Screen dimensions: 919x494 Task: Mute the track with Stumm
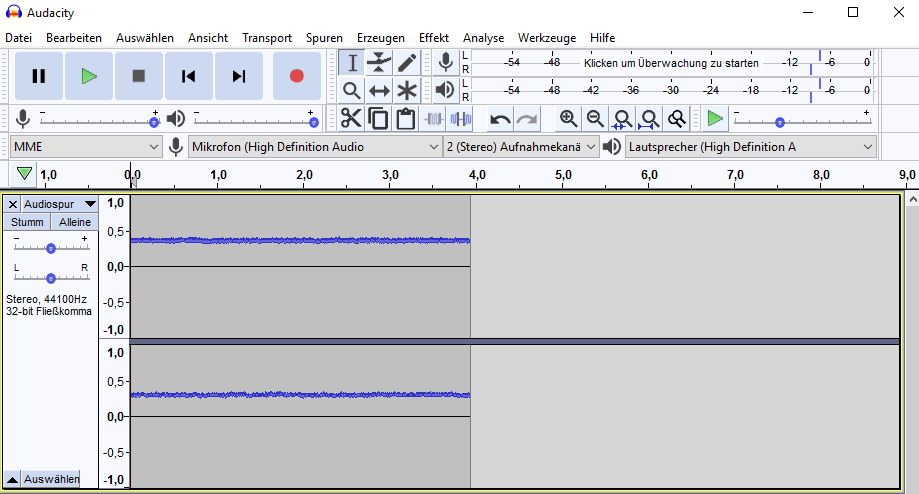(x=27, y=222)
